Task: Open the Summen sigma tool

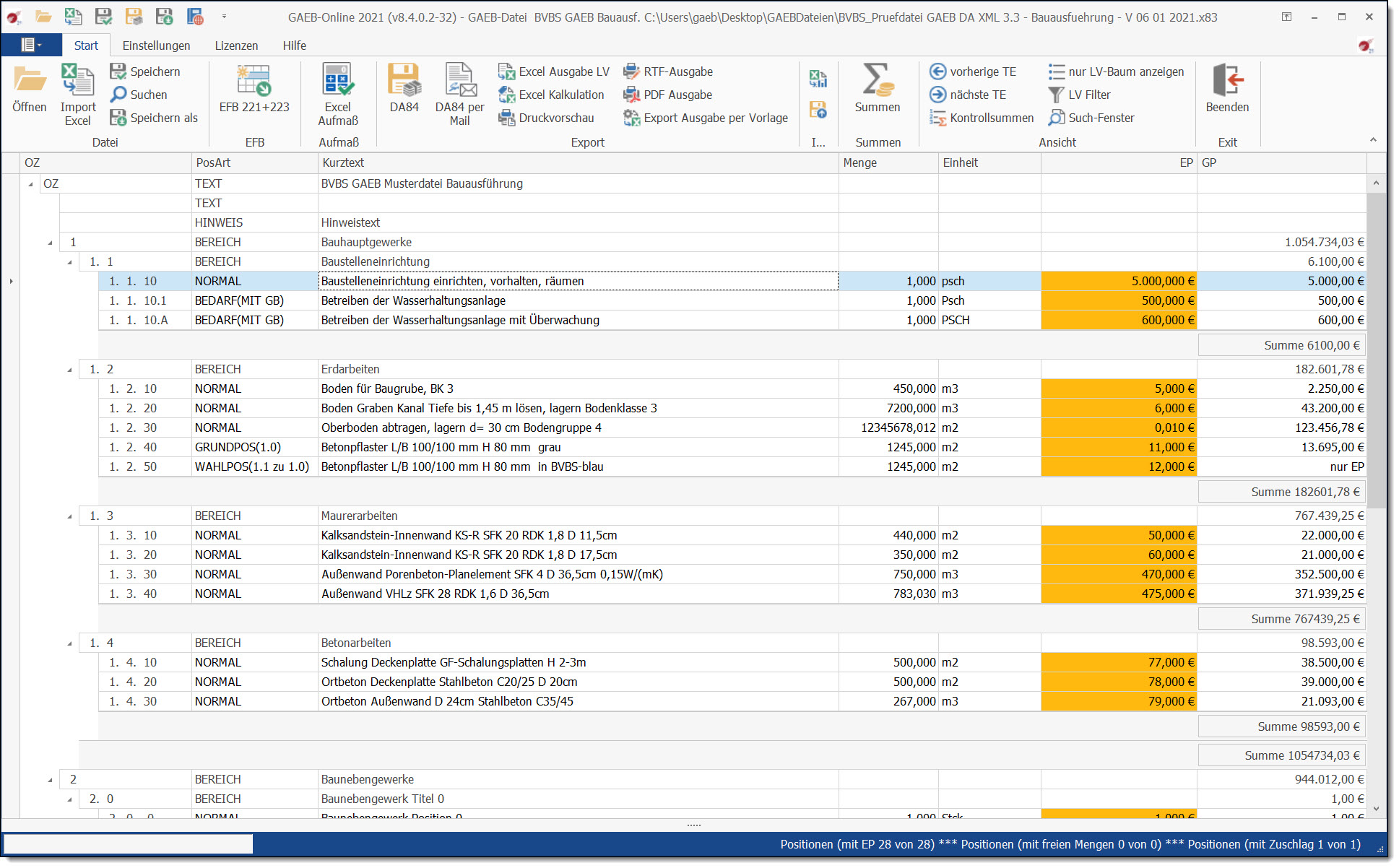Action: [x=878, y=88]
